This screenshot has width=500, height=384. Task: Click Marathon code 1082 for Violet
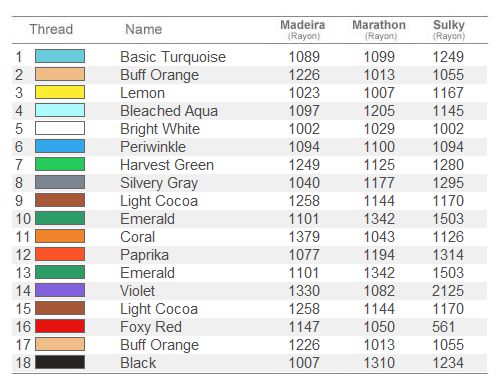tap(379, 291)
